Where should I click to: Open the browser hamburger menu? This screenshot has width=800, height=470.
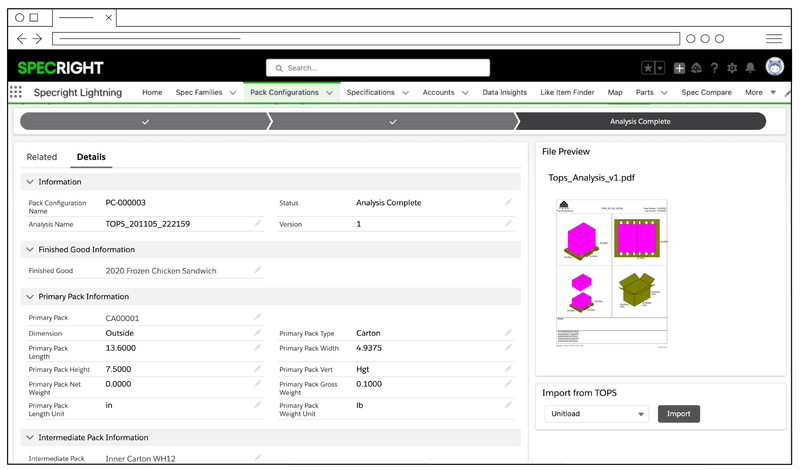click(x=774, y=39)
